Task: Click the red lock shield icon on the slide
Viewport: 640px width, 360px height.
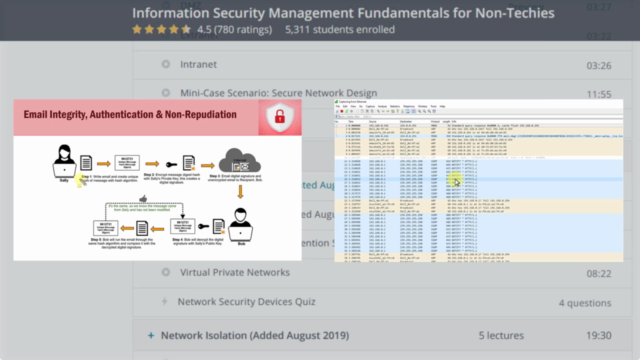Action: (x=280, y=118)
